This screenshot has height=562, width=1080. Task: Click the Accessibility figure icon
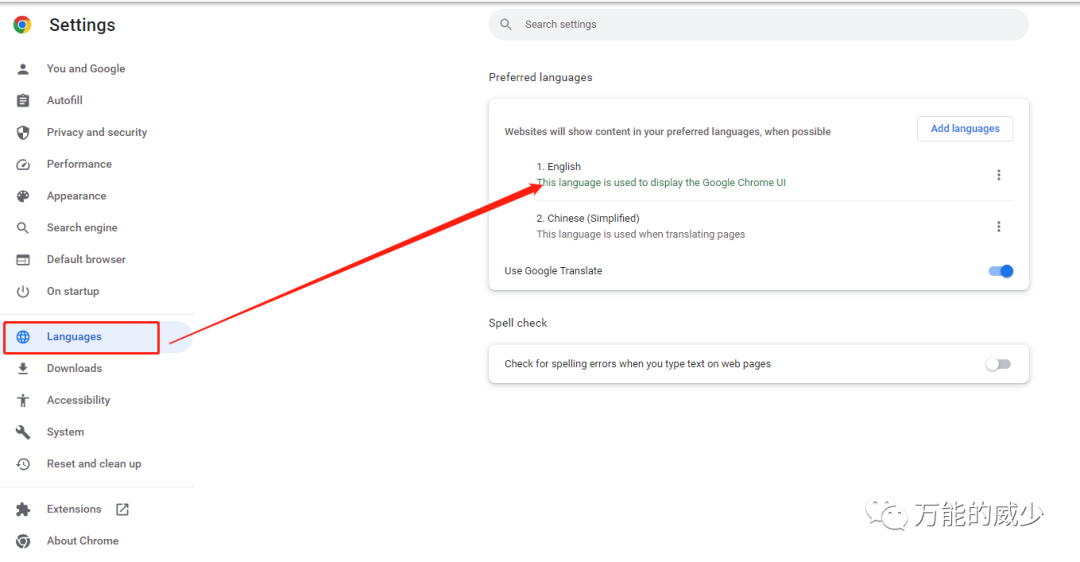[x=23, y=400]
